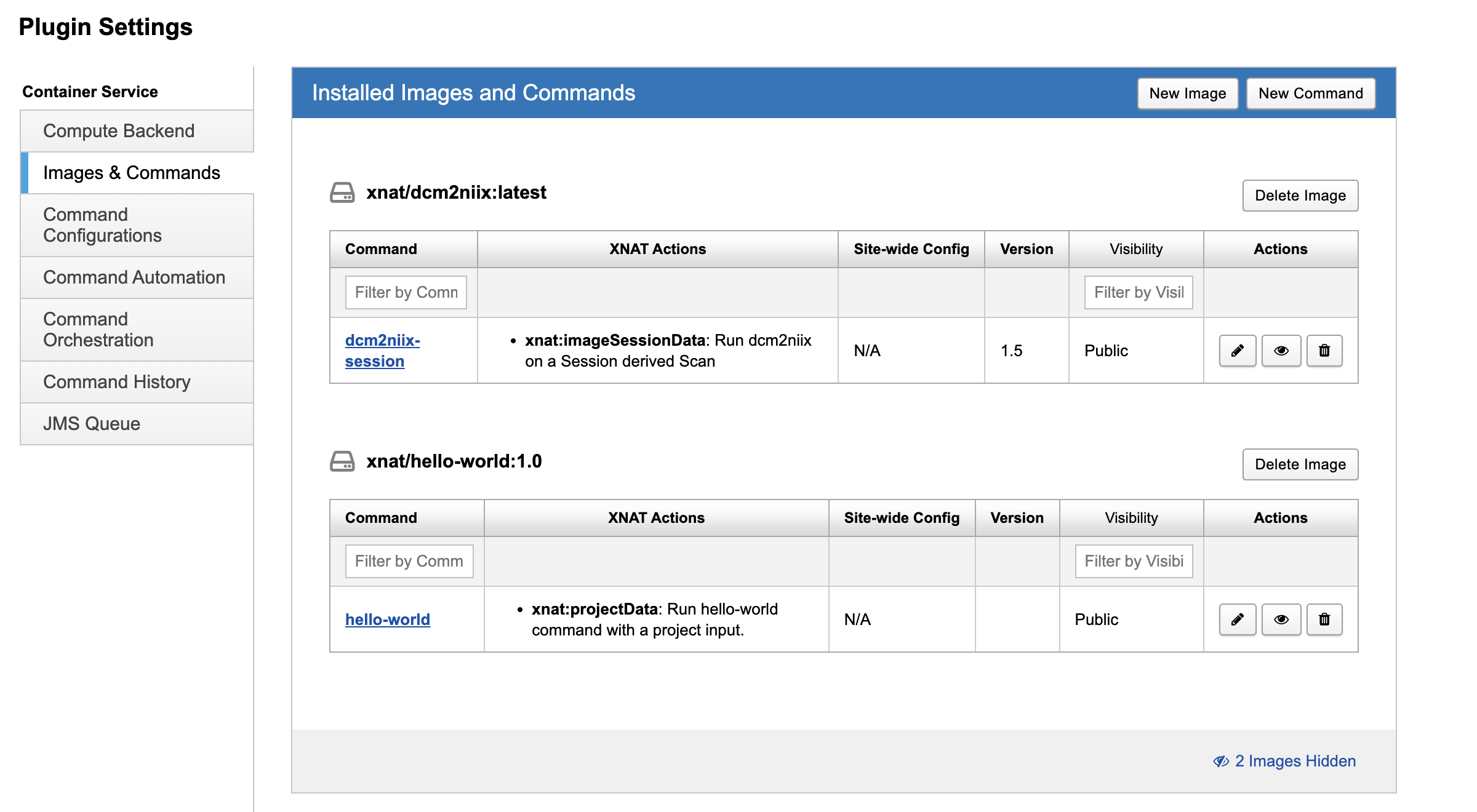
Task: Toggle visibility eye for dcm2niix-session command
Action: click(x=1281, y=351)
